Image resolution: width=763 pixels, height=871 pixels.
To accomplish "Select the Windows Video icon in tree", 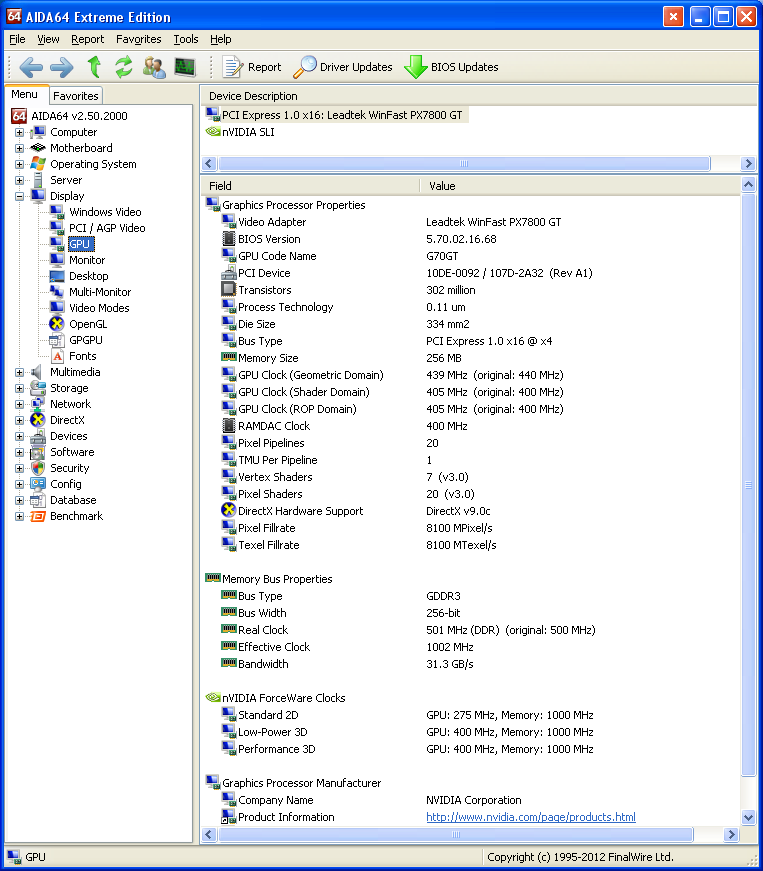I will pyautogui.click(x=57, y=212).
